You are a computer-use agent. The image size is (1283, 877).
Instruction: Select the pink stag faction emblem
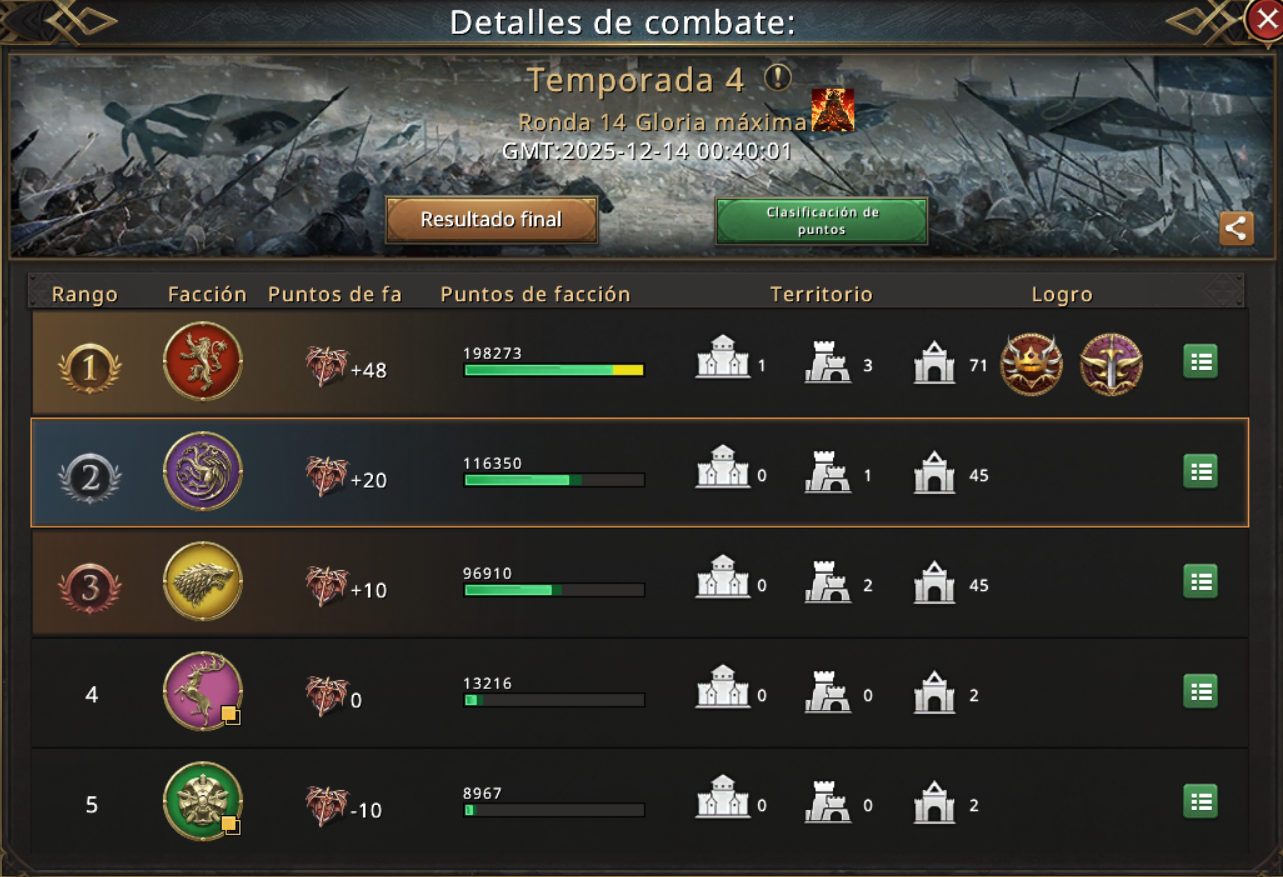[x=203, y=691]
